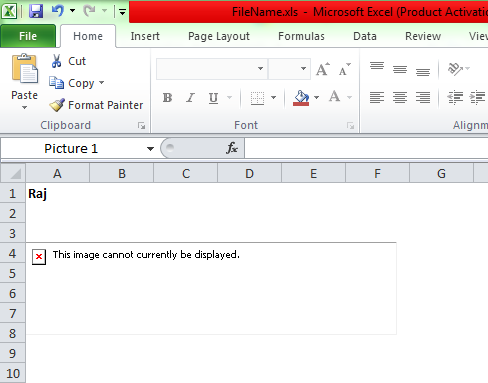Decrease indent

pos(455,97)
